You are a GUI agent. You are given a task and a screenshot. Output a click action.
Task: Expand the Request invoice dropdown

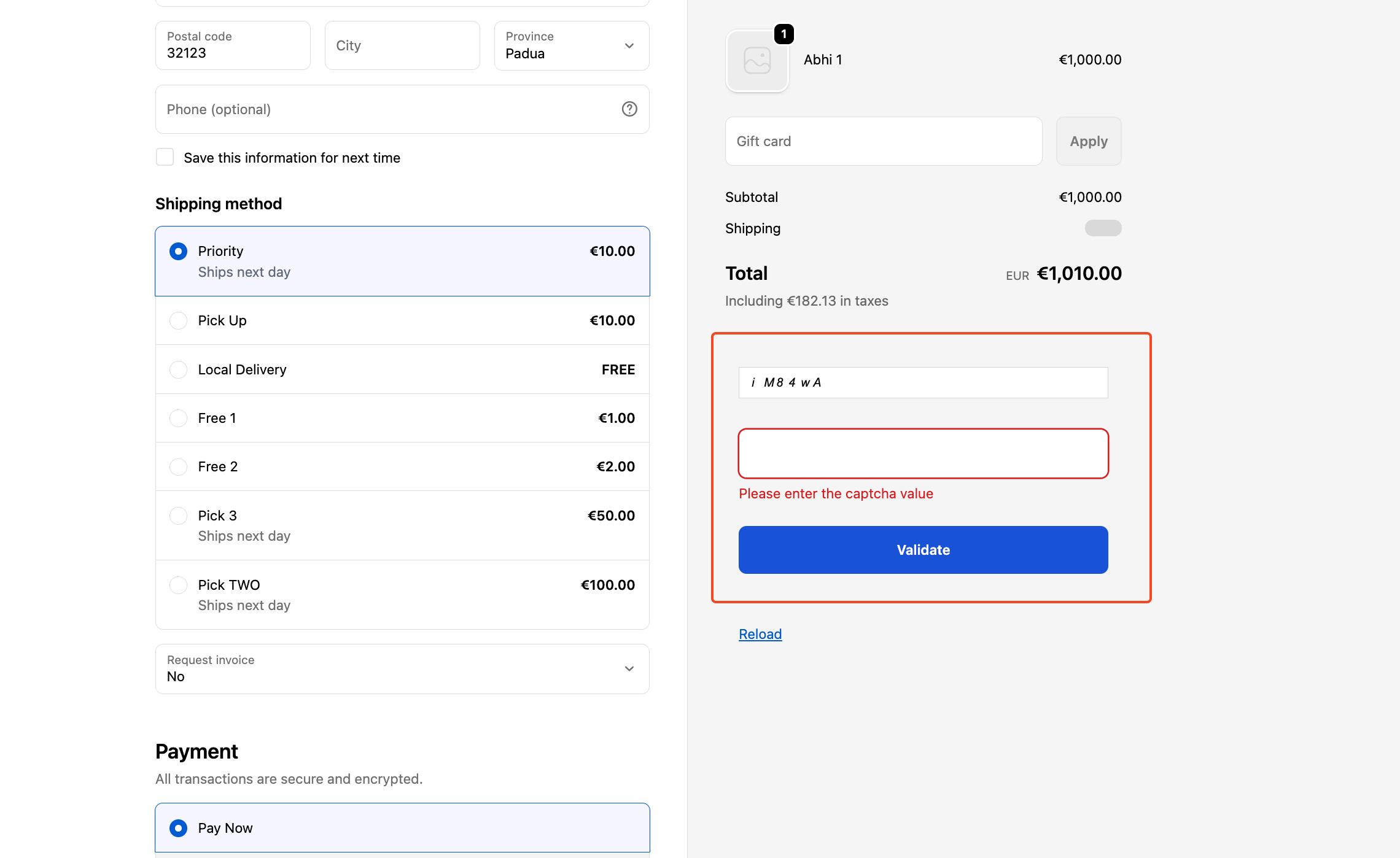402,669
